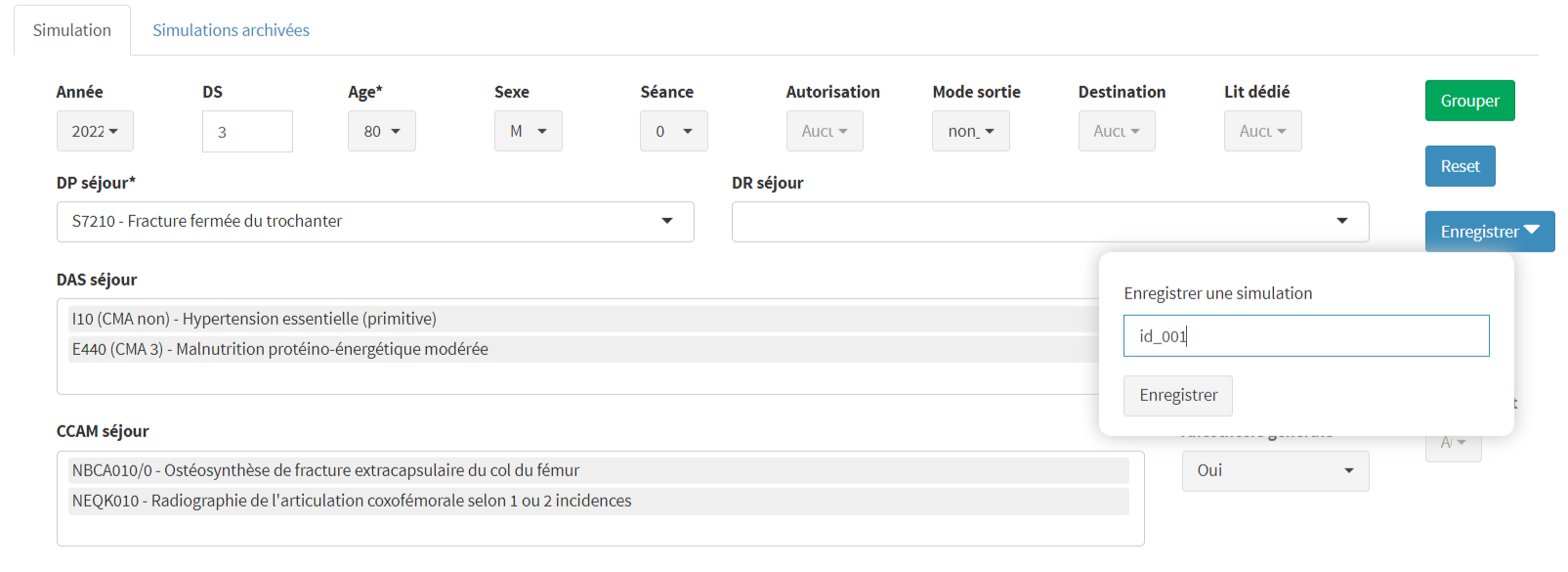Expand the Autorisation dropdown
Viewport: 1568px width, 572px height.
click(x=825, y=131)
